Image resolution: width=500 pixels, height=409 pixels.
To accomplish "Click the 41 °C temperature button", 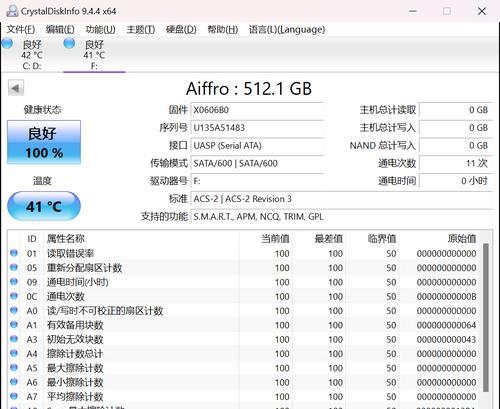I will [44, 206].
